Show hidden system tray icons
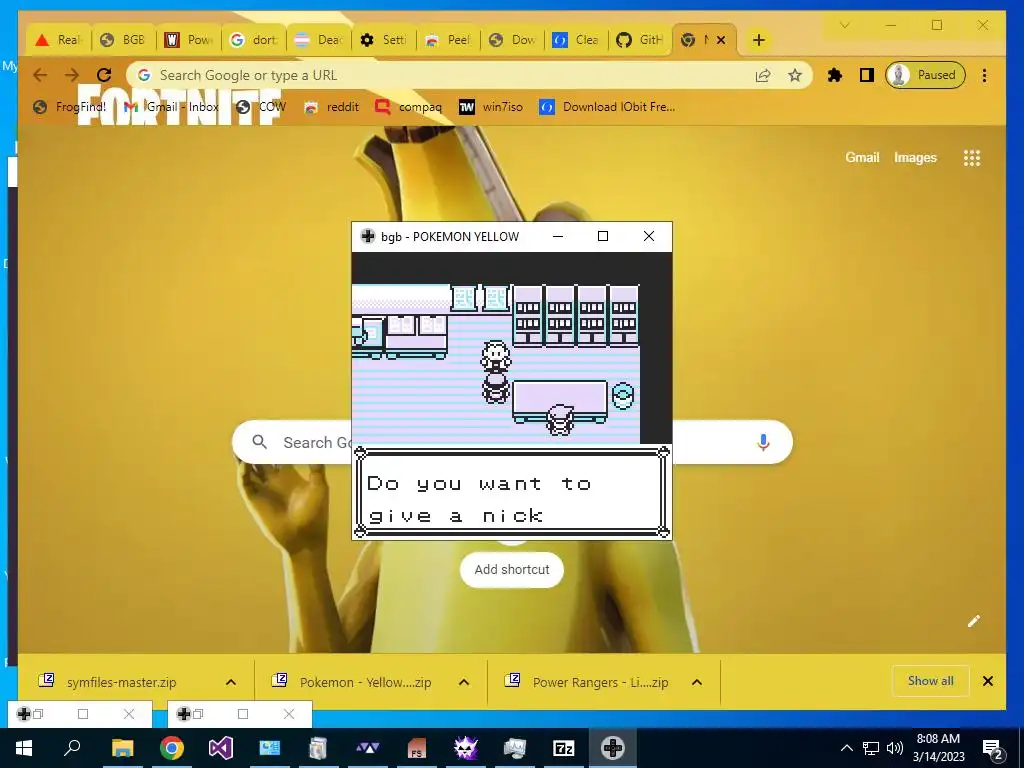1024x768 pixels. click(846, 748)
